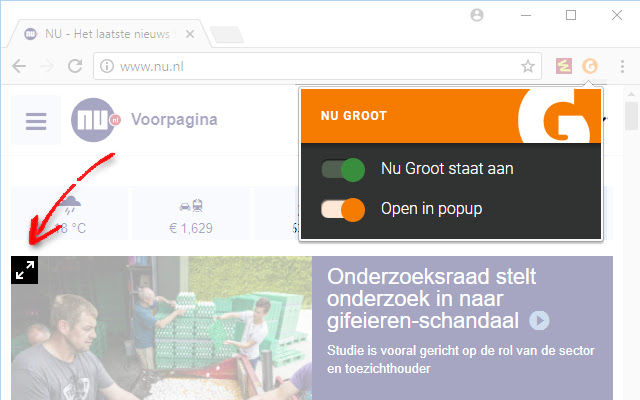The width and height of the screenshot is (640, 400).
Task: Click the address bar showing www.nu.nl
Action: [x=317, y=66]
